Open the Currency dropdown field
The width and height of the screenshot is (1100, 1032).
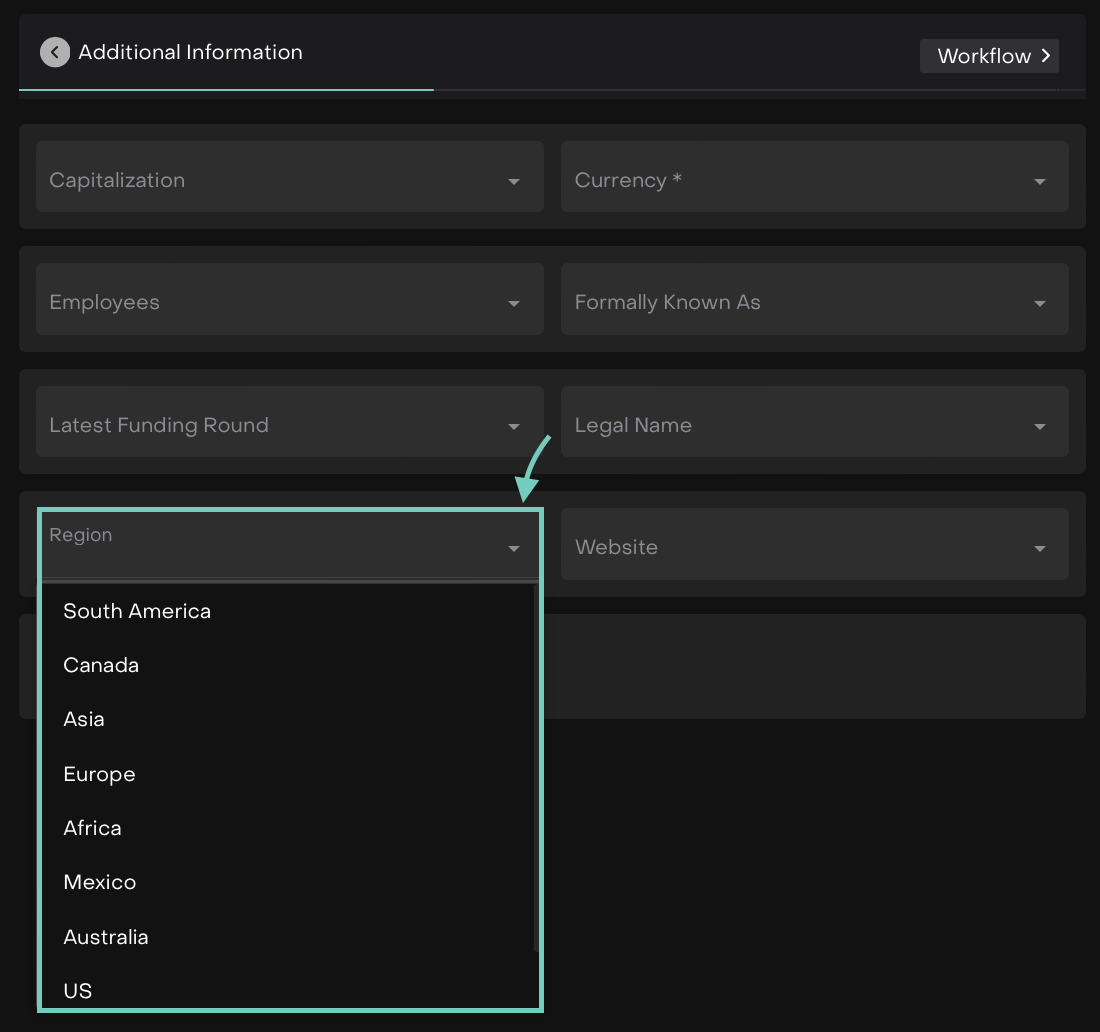coord(814,180)
